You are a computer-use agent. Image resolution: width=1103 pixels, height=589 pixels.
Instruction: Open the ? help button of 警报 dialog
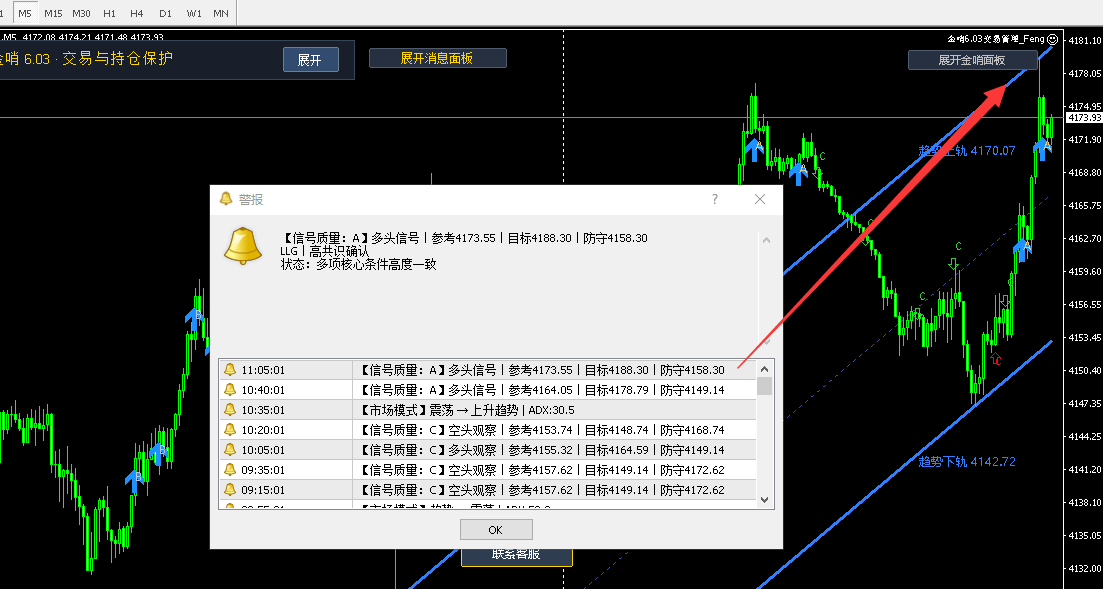point(715,199)
